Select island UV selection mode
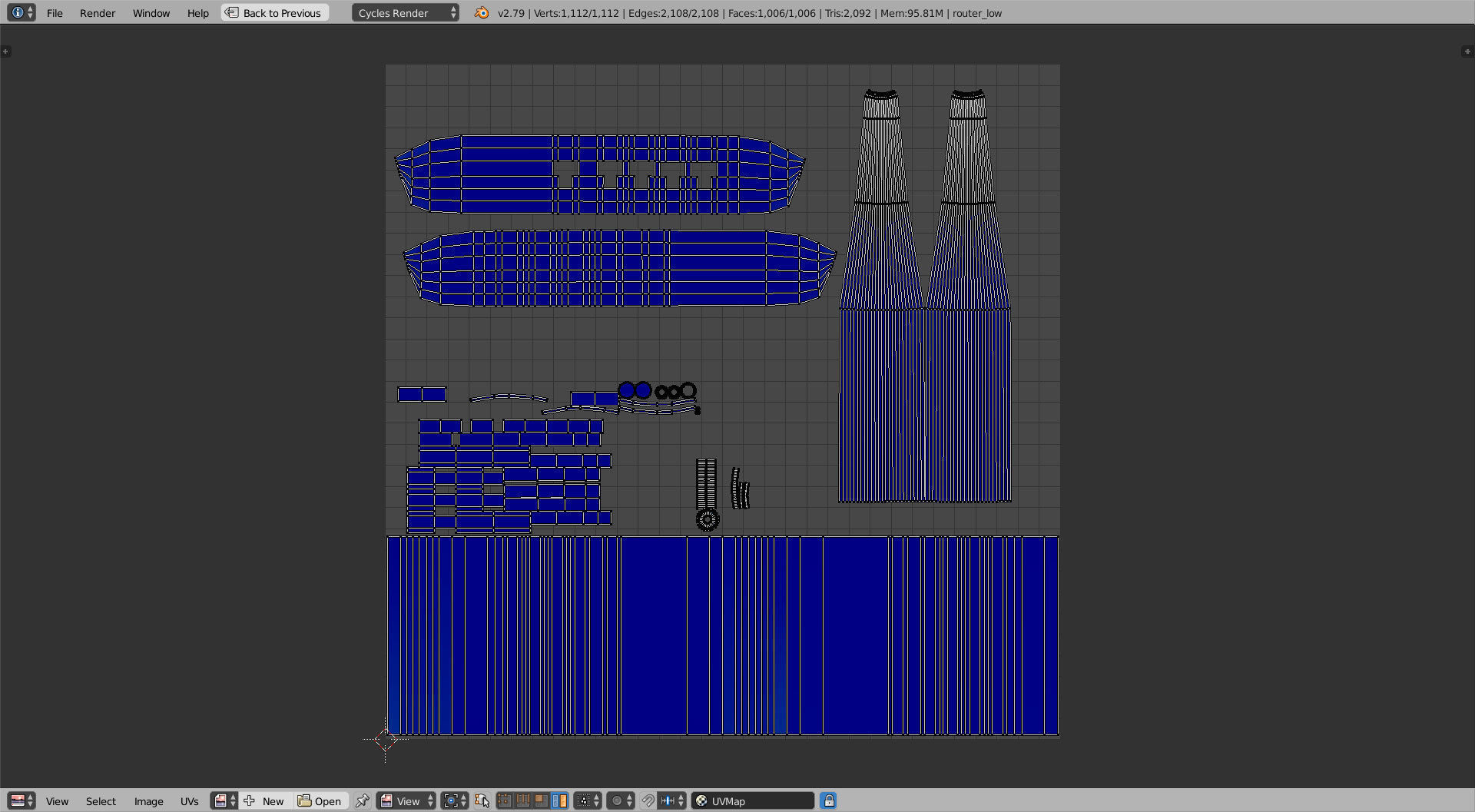Viewport: 1475px width, 812px height. [x=560, y=801]
